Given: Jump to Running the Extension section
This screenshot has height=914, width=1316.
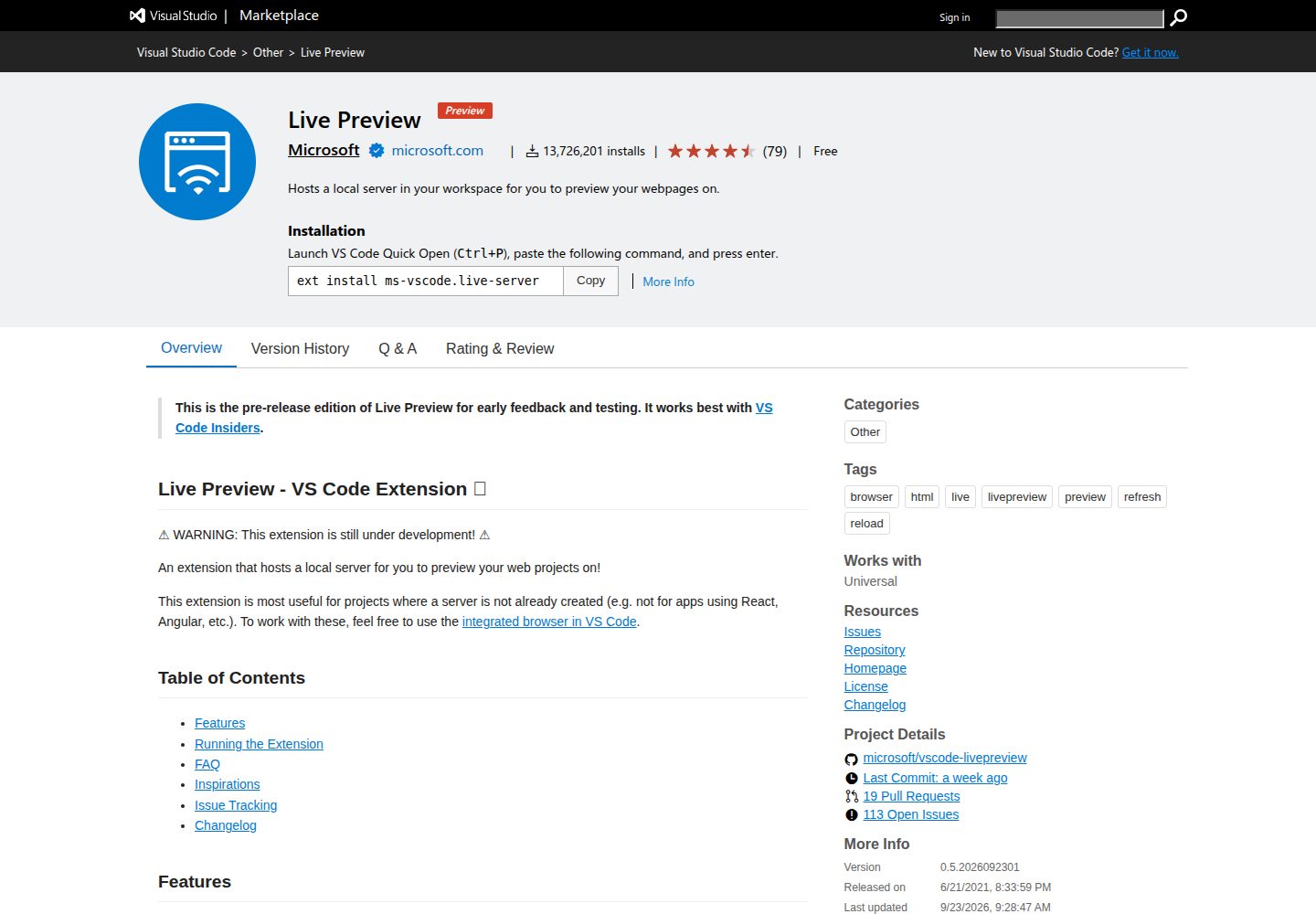Looking at the screenshot, I should coord(259,744).
